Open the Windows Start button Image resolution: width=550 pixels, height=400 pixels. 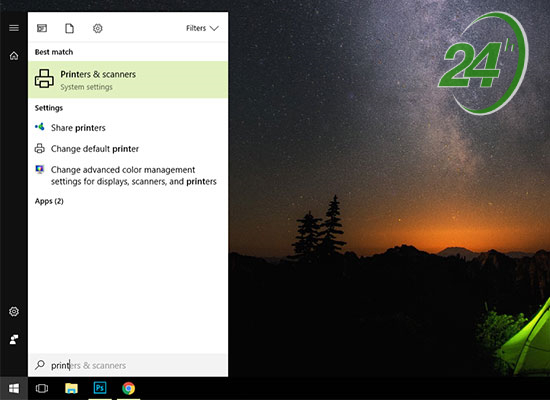coord(14,388)
